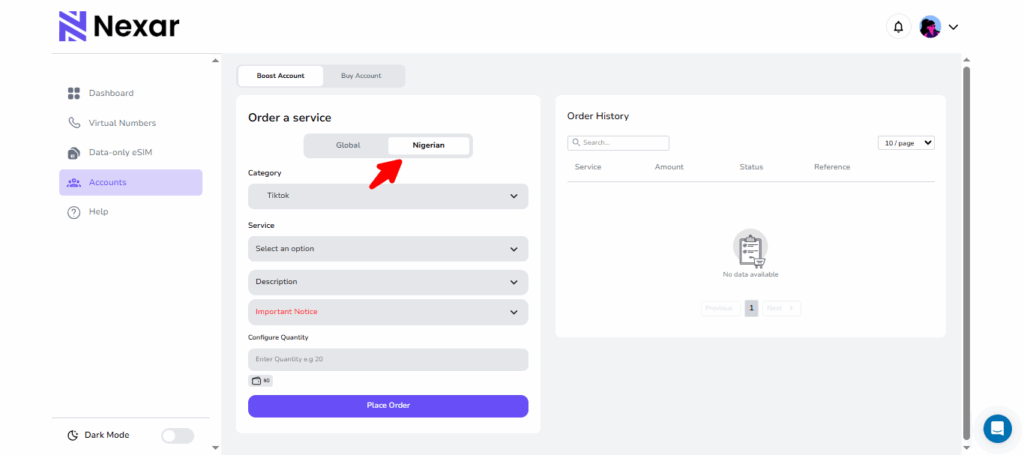Viewport: 1024px width, 455px height.
Task: Expand the Important Notice section
Action: tap(388, 312)
